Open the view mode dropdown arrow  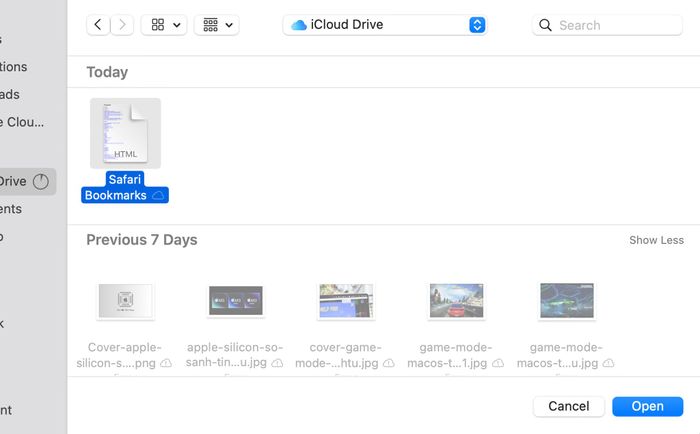pos(177,25)
